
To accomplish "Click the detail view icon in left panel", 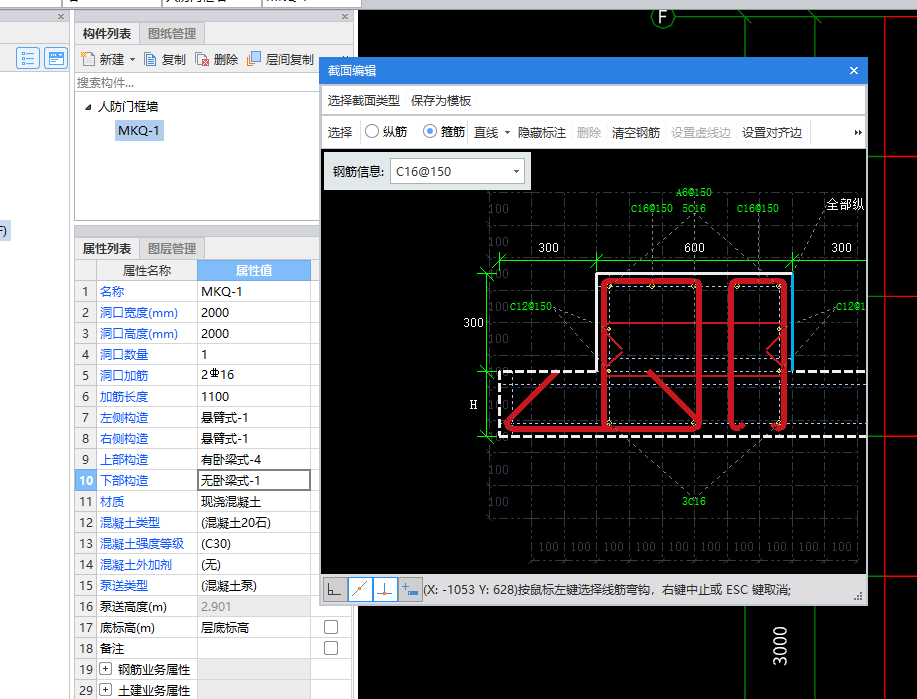I will tap(56, 58).
